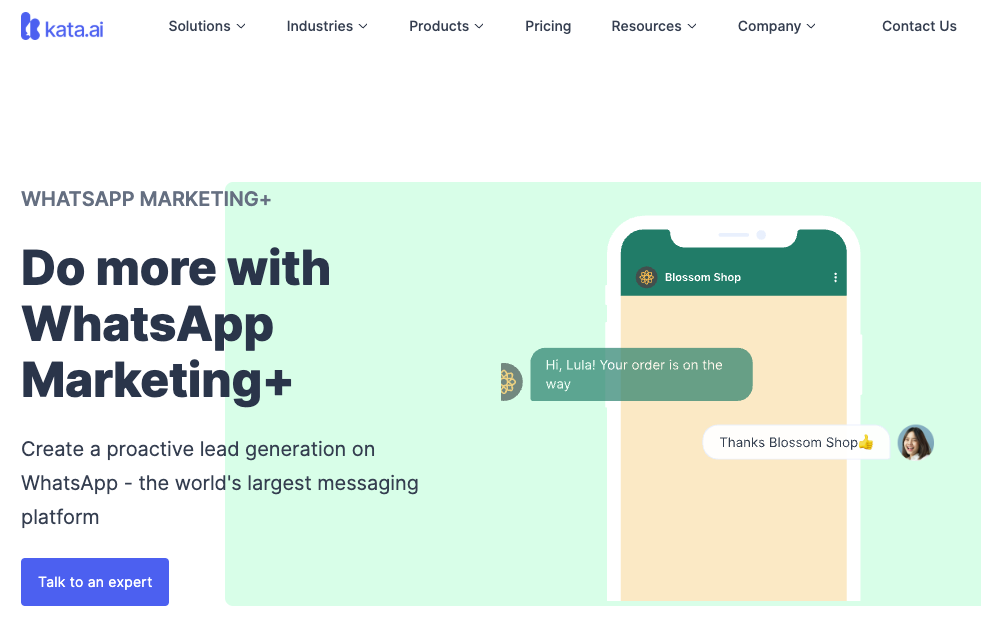Select the Resources menu label
This screenshot has height=642, width=981.
pos(646,27)
